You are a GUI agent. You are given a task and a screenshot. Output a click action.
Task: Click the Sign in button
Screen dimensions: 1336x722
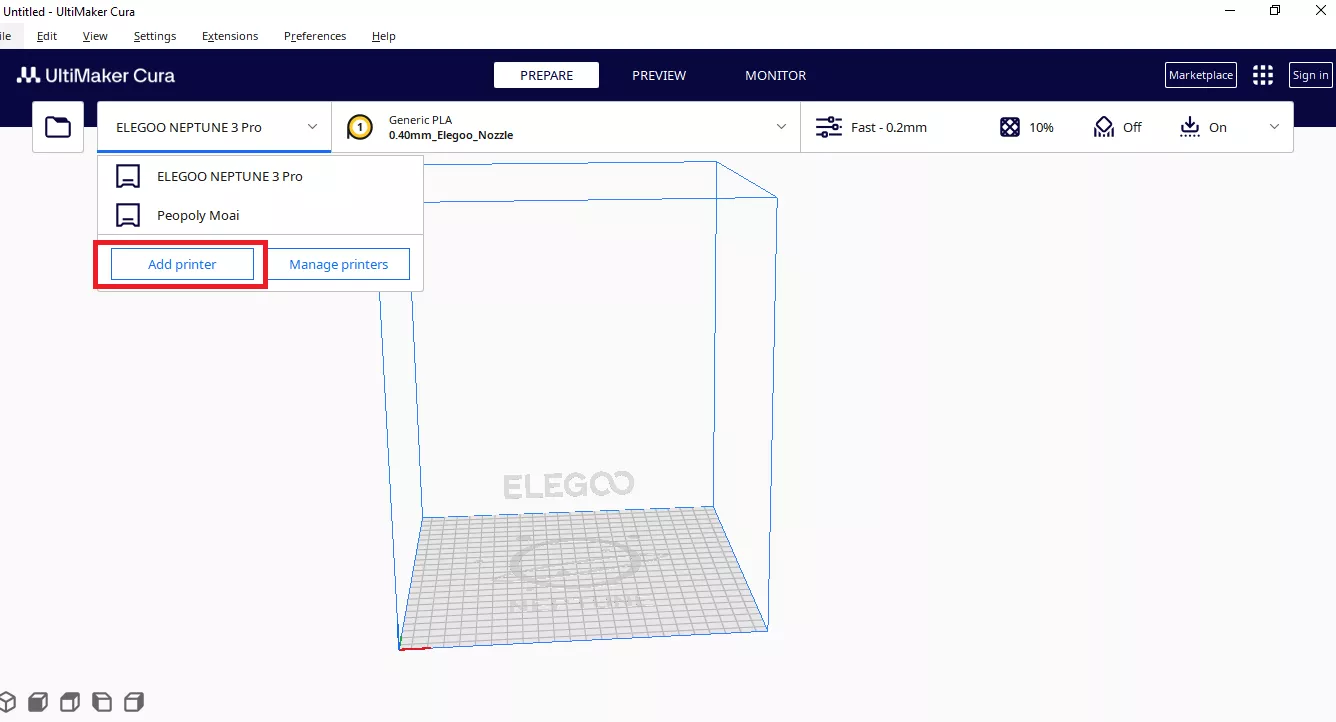point(1310,74)
